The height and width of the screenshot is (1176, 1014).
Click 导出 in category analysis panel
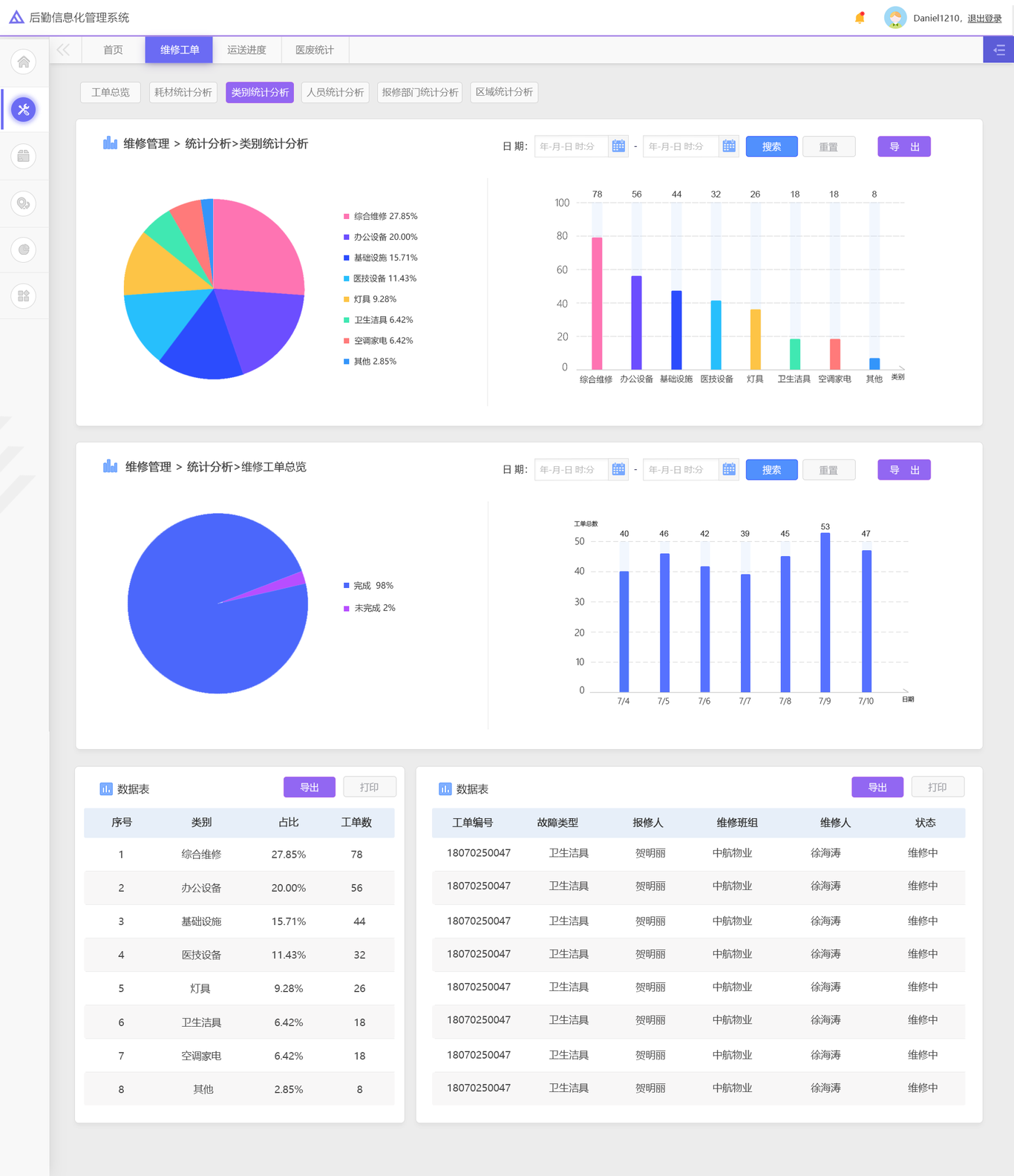click(904, 146)
